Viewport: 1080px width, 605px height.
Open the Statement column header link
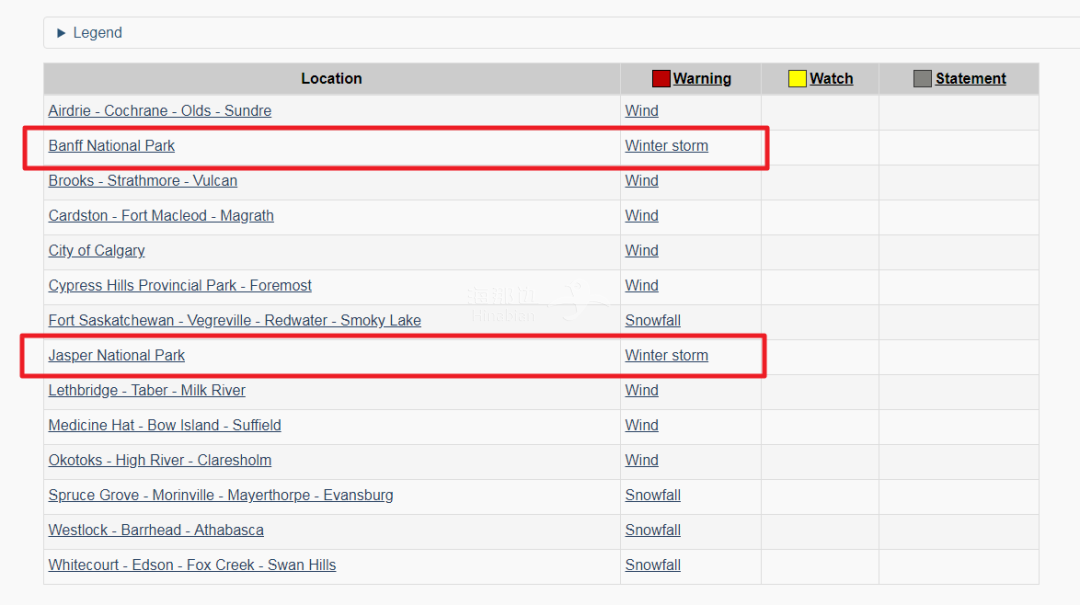pos(970,79)
